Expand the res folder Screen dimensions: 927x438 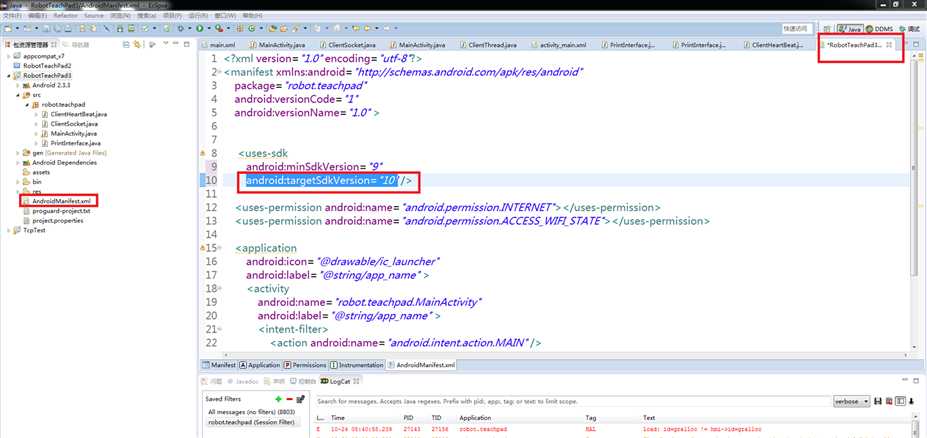tap(18, 192)
